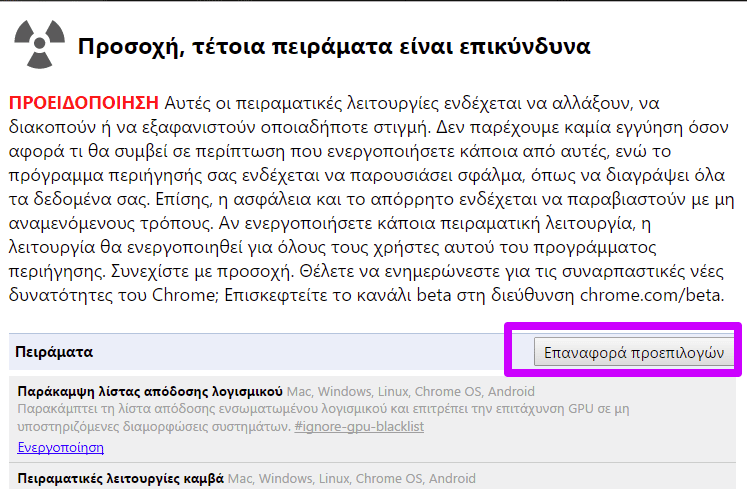This screenshot has height=489, width=747.
Task: Click the chrome.com/beta text in warning
Action: tap(651, 295)
